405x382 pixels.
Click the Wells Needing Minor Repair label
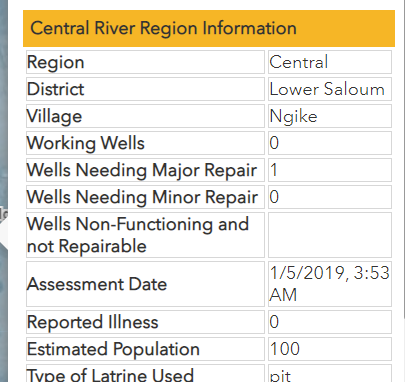pyautogui.click(x=142, y=197)
